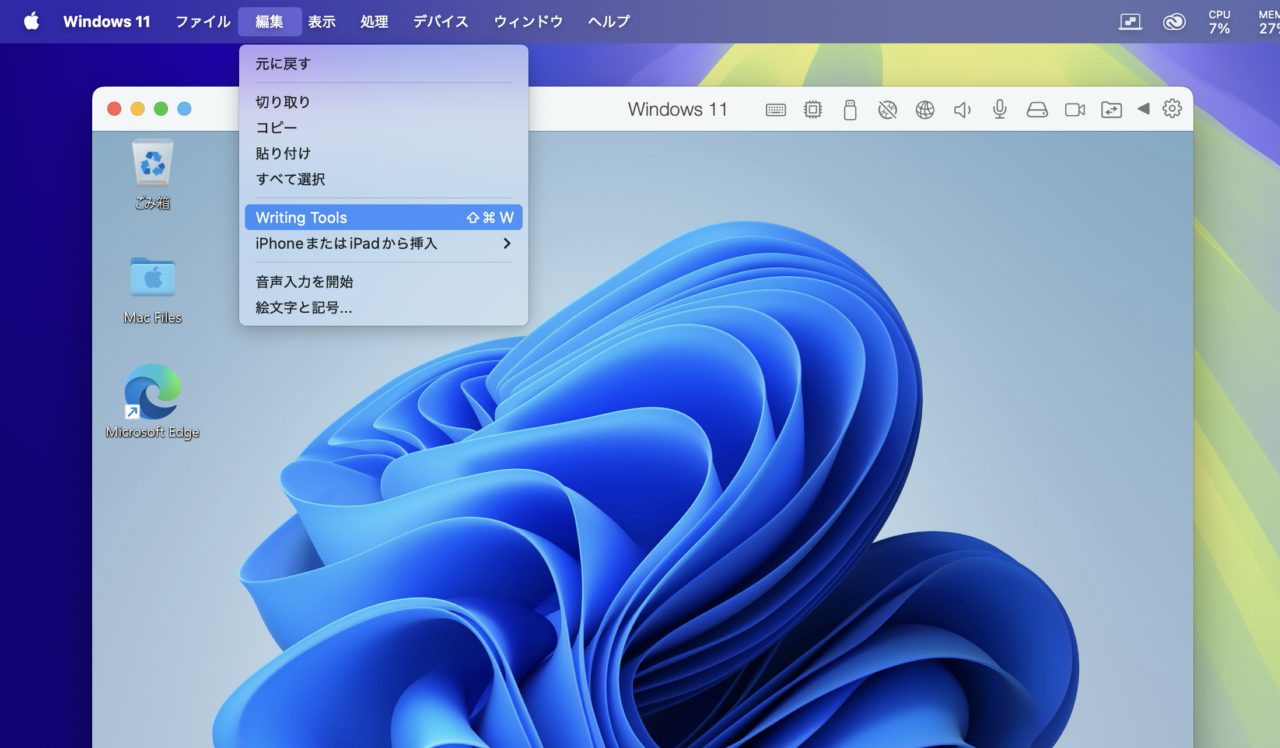This screenshot has height=748, width=1280.
Task: Close the open 編集 menu
Action: tap(270, 21)
